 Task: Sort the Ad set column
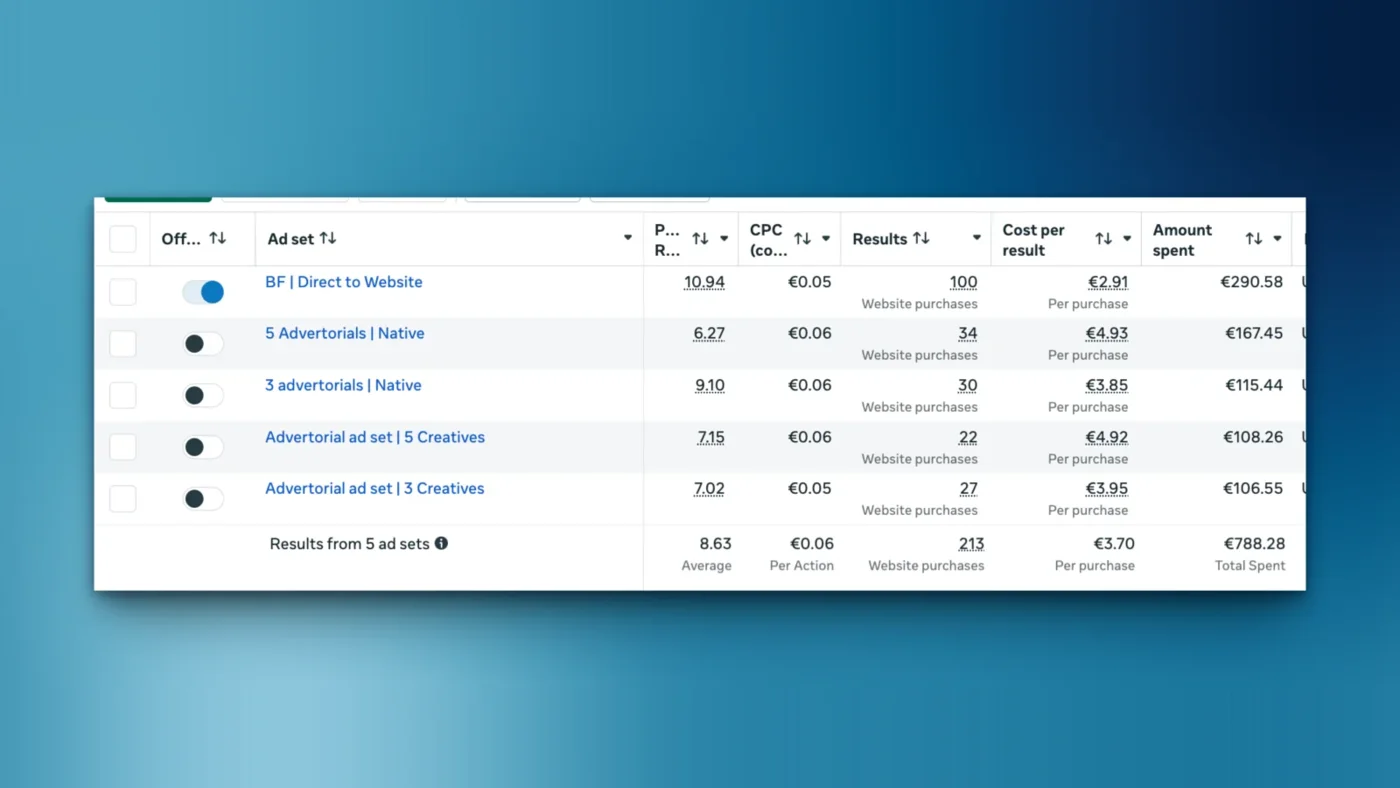pyautogui.click(x=328, y=239)
